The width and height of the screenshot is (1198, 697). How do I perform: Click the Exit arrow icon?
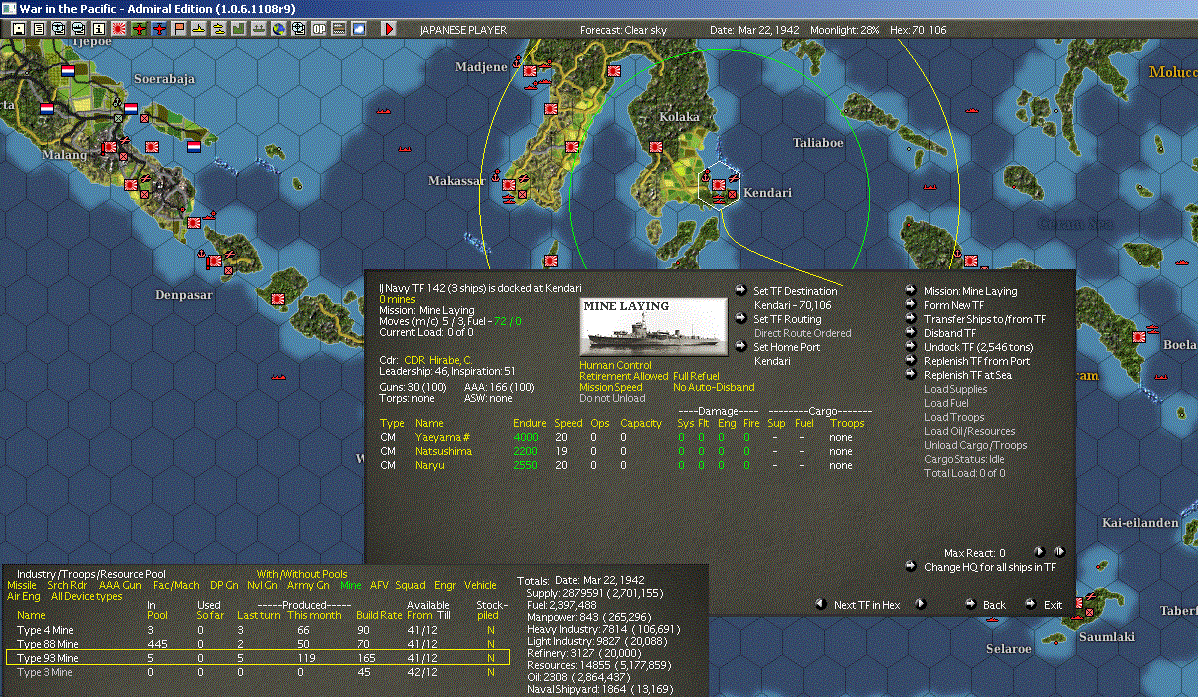pos(1031,604)
